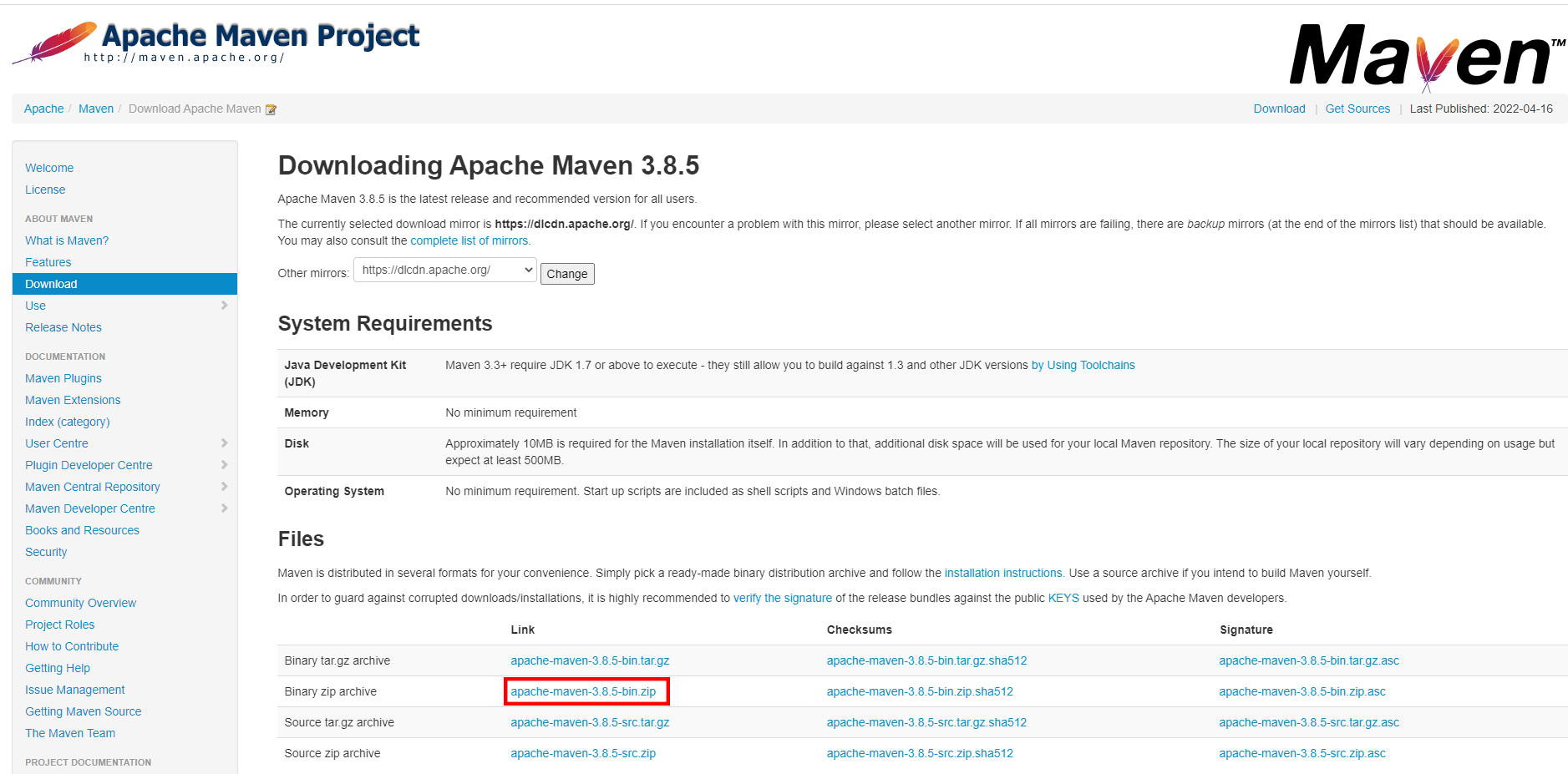
Task: Open the Use sidebar link
Action: 35,306
